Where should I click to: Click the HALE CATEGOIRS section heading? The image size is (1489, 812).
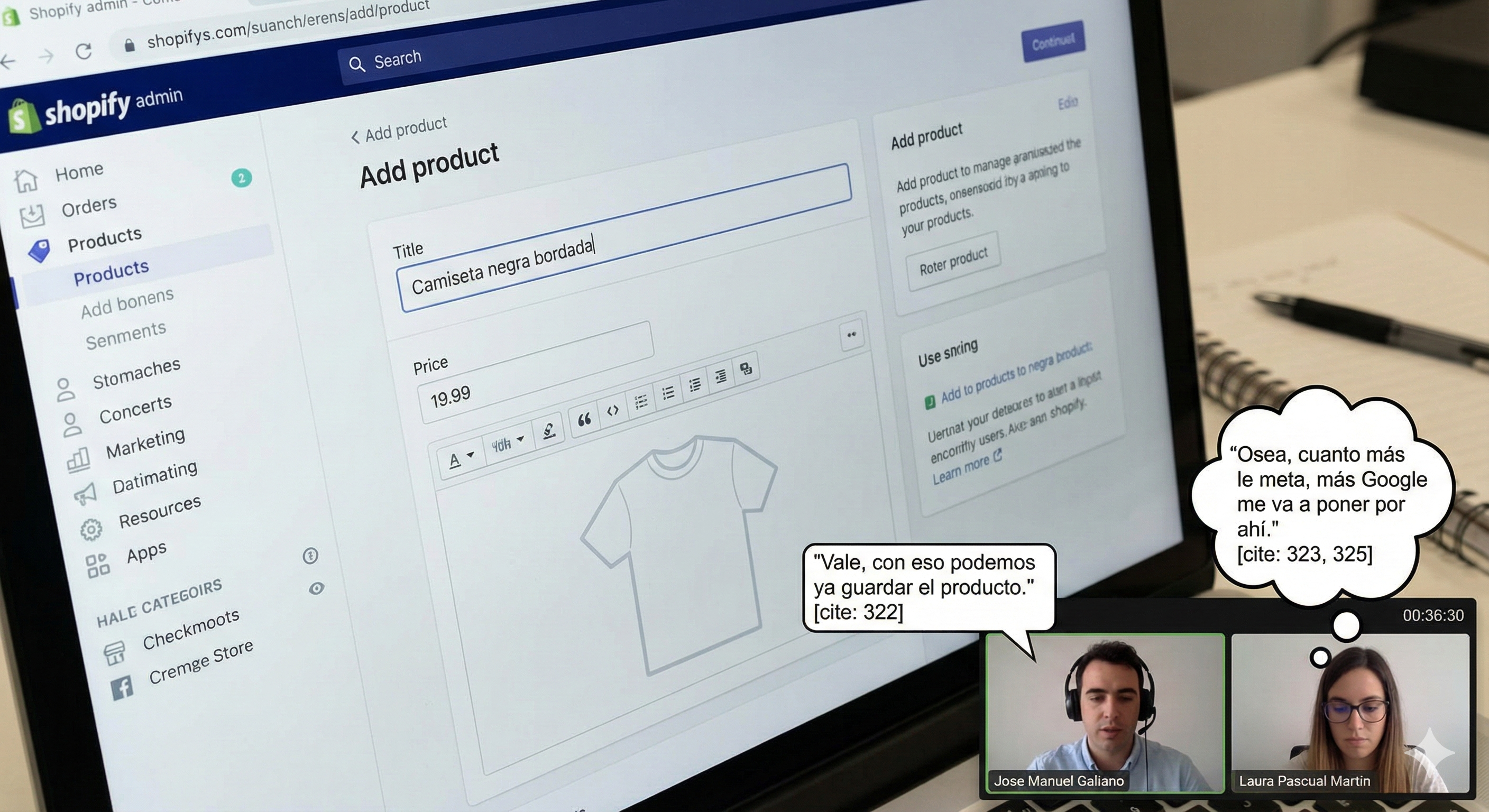pos(159,603)
